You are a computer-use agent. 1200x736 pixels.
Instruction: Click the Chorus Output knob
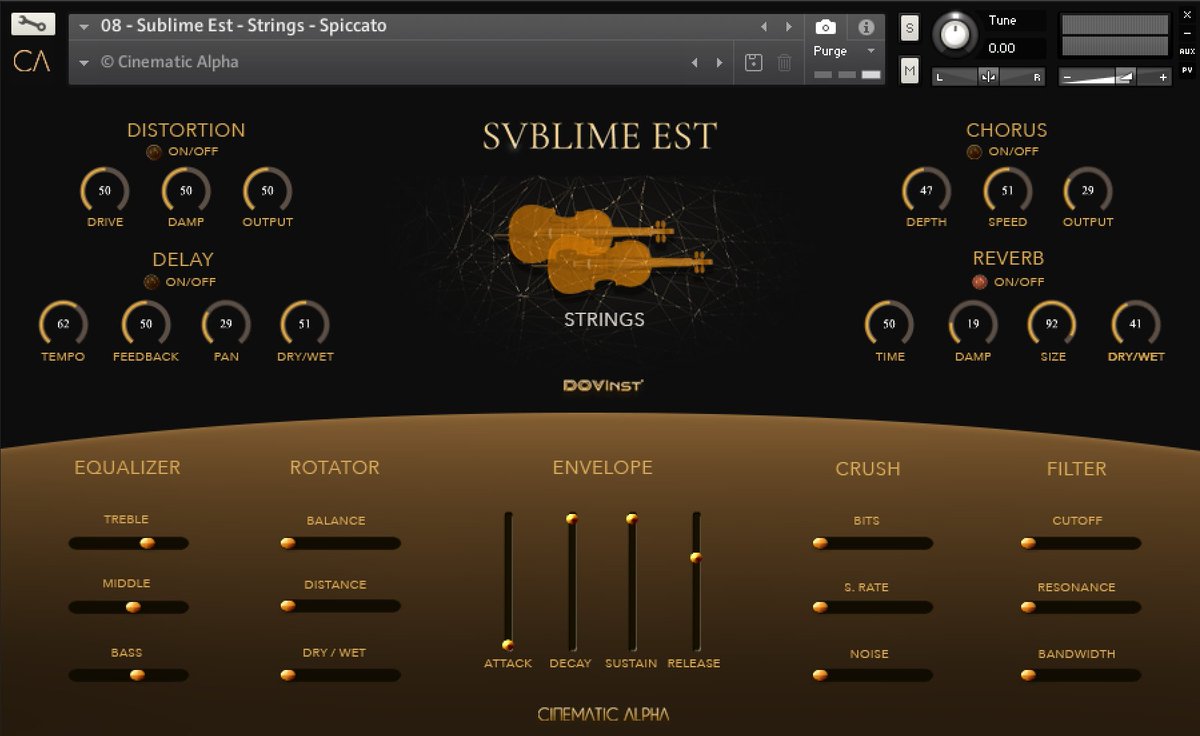click(1088, 190)
